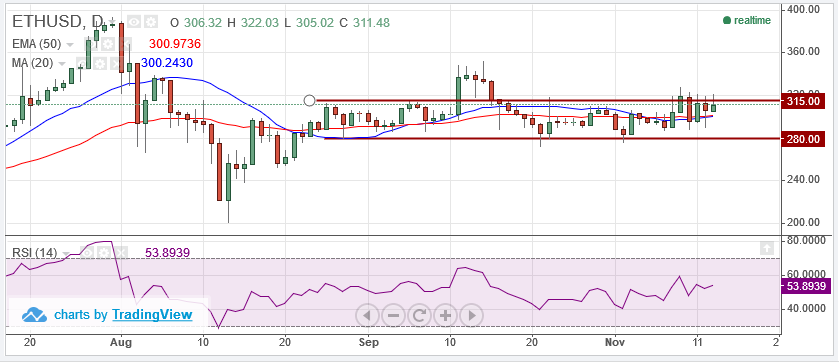839x362 pixels.
Task: Click Sep label on time axis
Action: [x=368, y=342]
